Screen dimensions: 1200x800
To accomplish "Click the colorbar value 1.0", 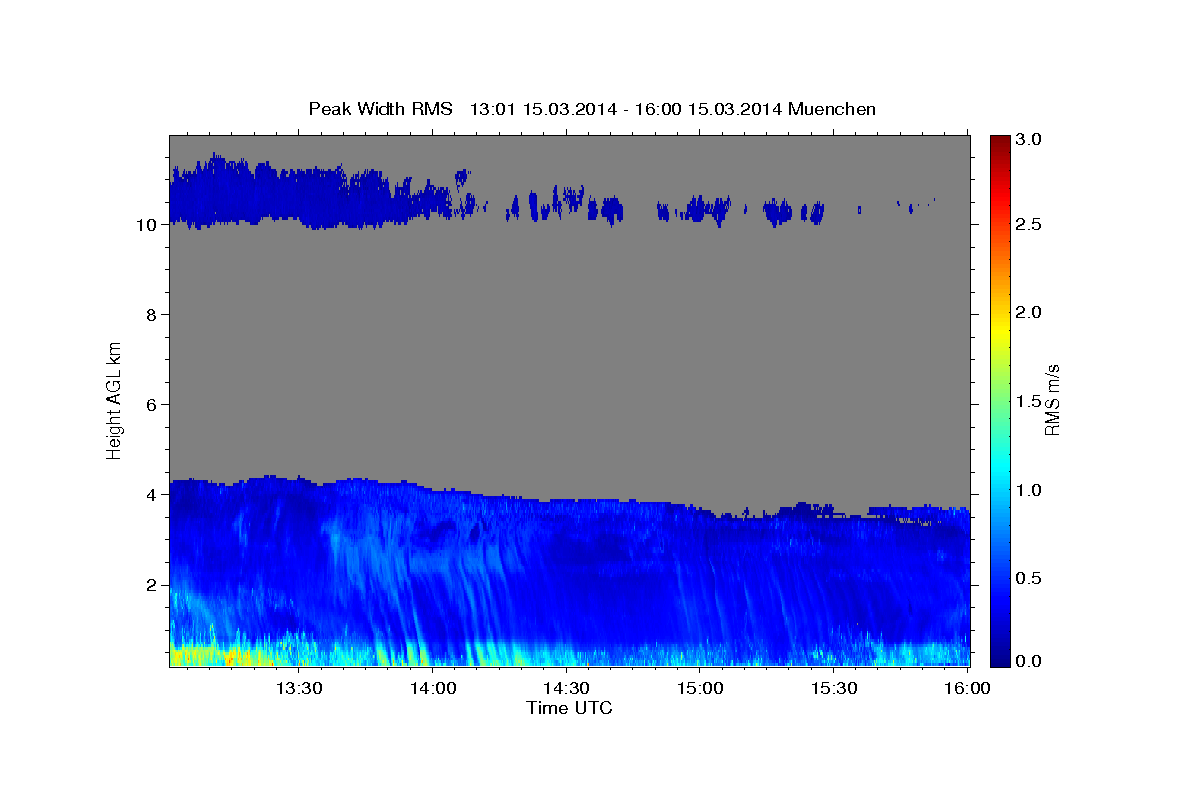I will [x=1027, y=490].
